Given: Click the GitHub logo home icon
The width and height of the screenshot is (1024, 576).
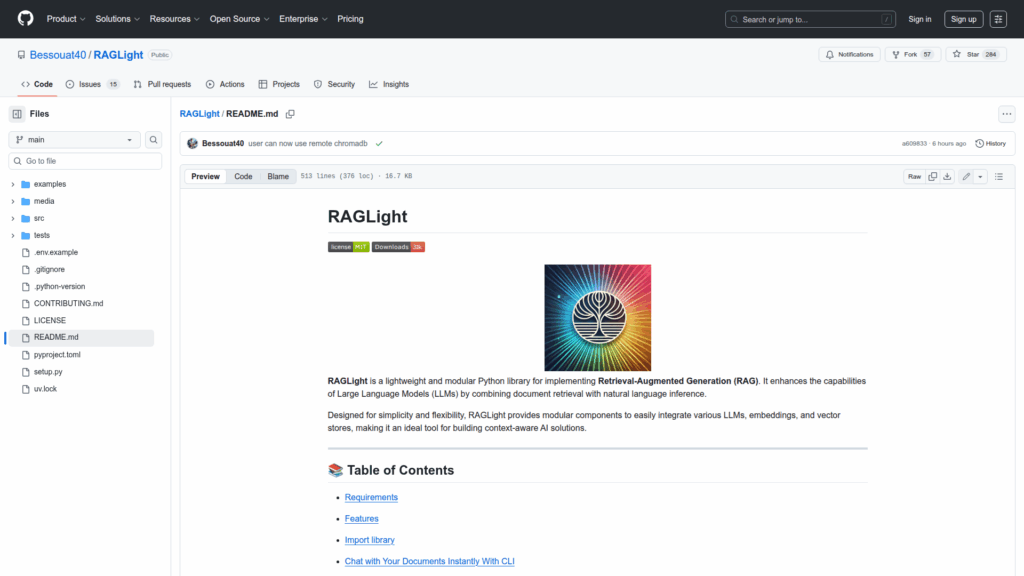Looking at the screenshot, I should pos(25,19).
